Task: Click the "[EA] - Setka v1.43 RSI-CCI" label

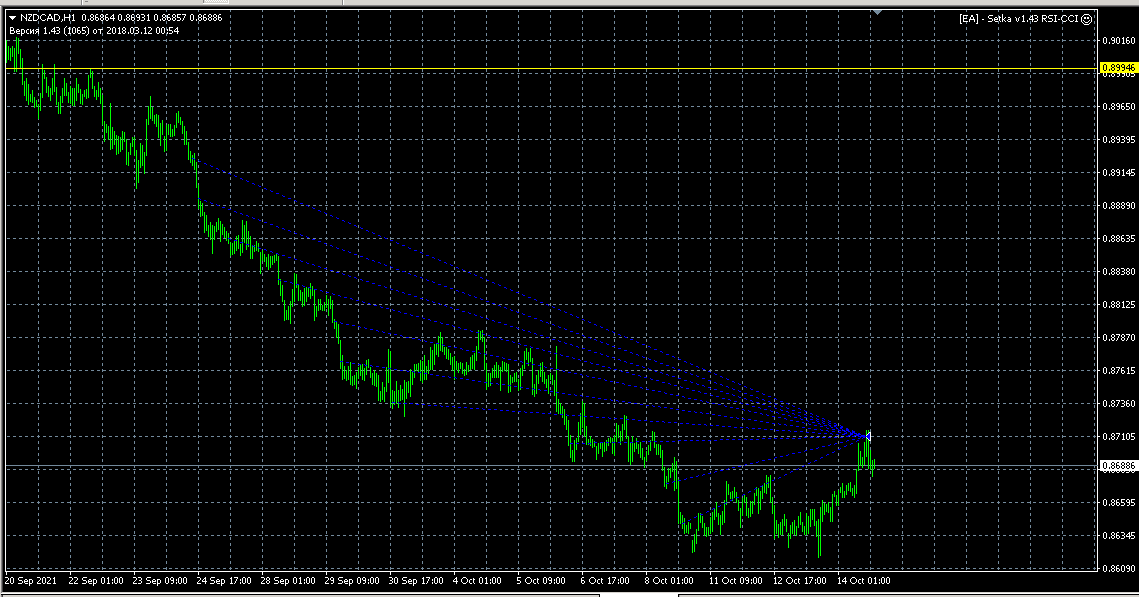Action: point(1018,19)
